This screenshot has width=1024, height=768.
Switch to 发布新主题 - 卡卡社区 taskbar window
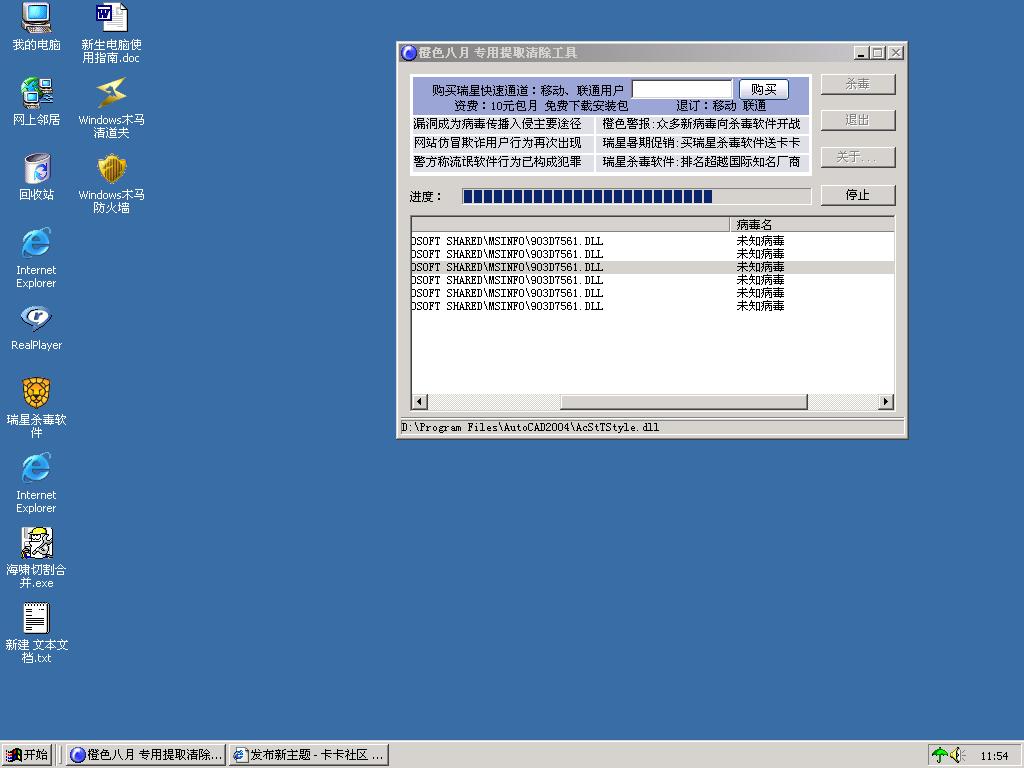309,755
